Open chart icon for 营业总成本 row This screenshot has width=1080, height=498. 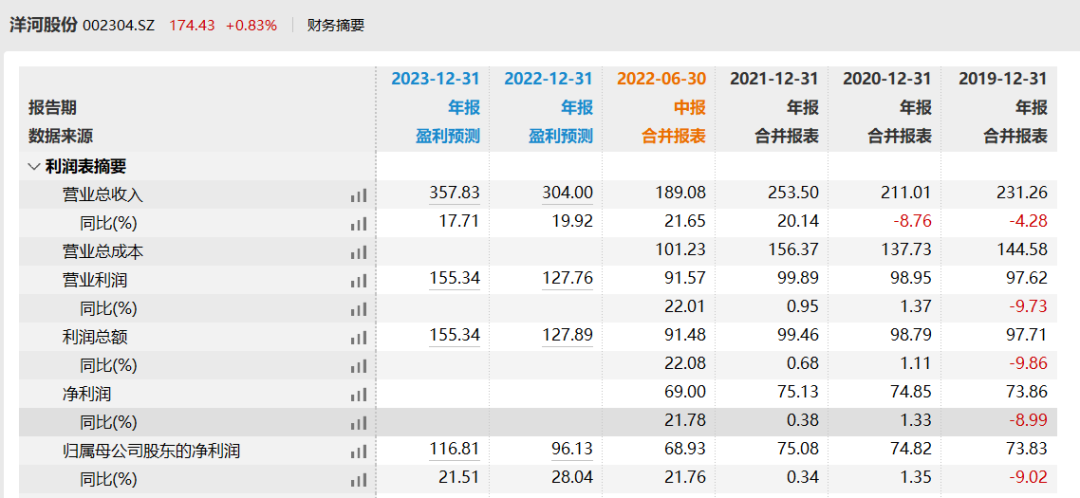[358, 253]
